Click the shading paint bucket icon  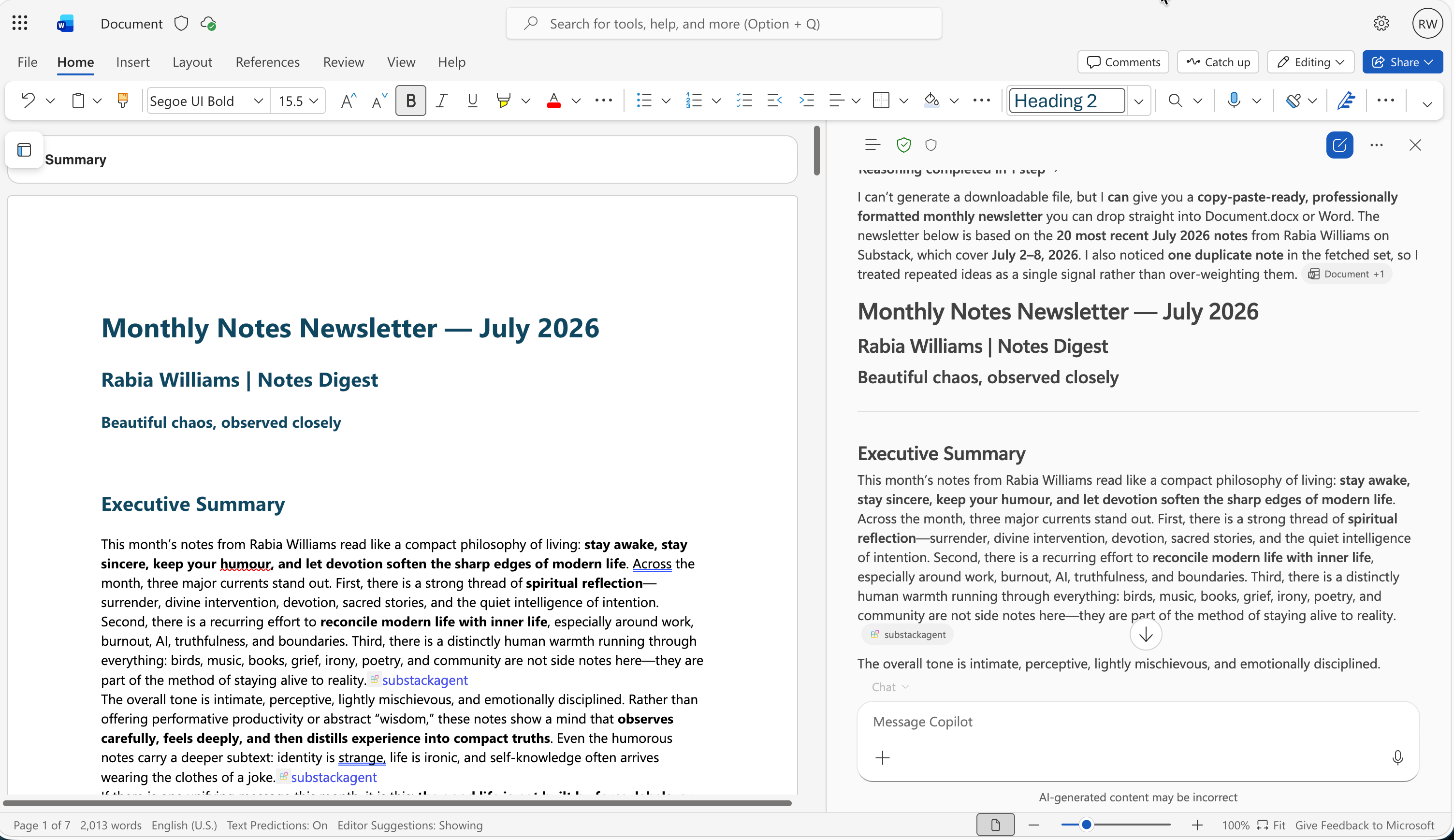931,101
